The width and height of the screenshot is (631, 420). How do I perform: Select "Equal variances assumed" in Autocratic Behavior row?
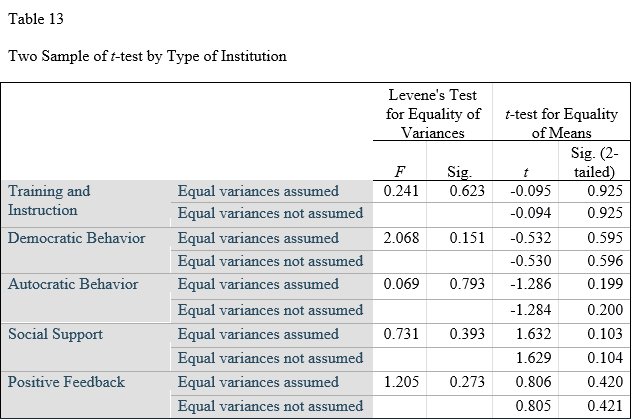(258, 284)
